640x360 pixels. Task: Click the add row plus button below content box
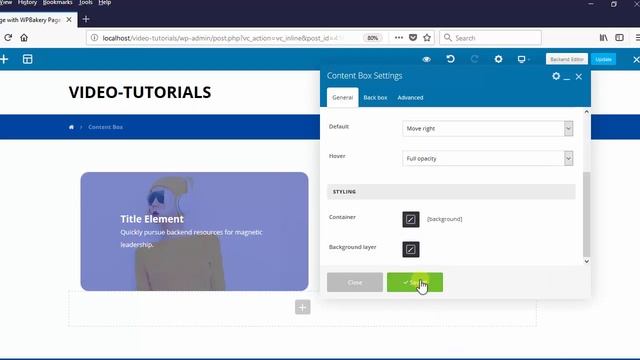point(302,307)
